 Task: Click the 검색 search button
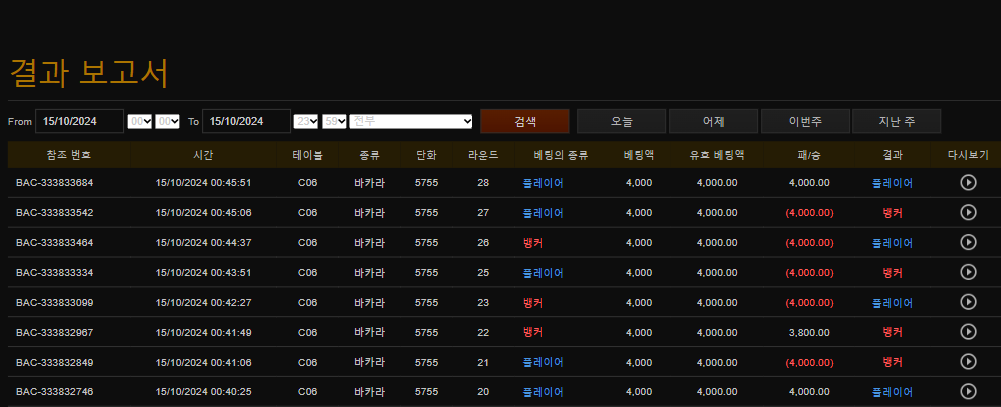[x=524, y=121]
